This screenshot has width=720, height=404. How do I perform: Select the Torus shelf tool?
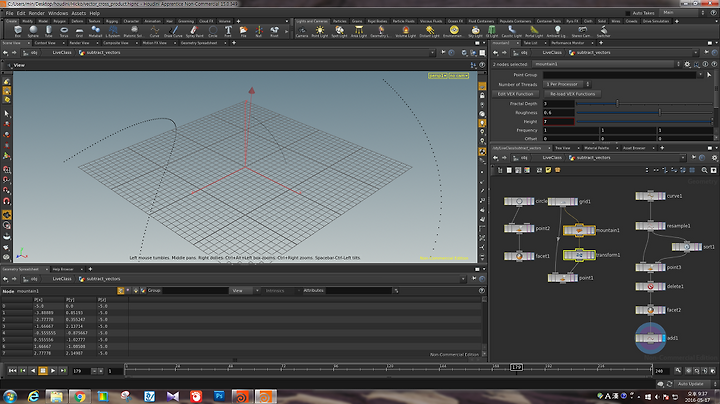64,31
